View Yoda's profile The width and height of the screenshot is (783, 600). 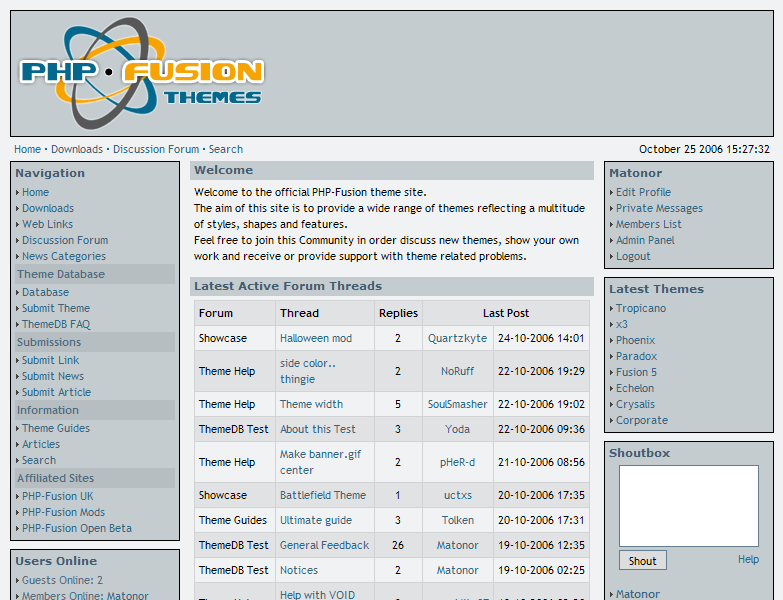point(457,429)
